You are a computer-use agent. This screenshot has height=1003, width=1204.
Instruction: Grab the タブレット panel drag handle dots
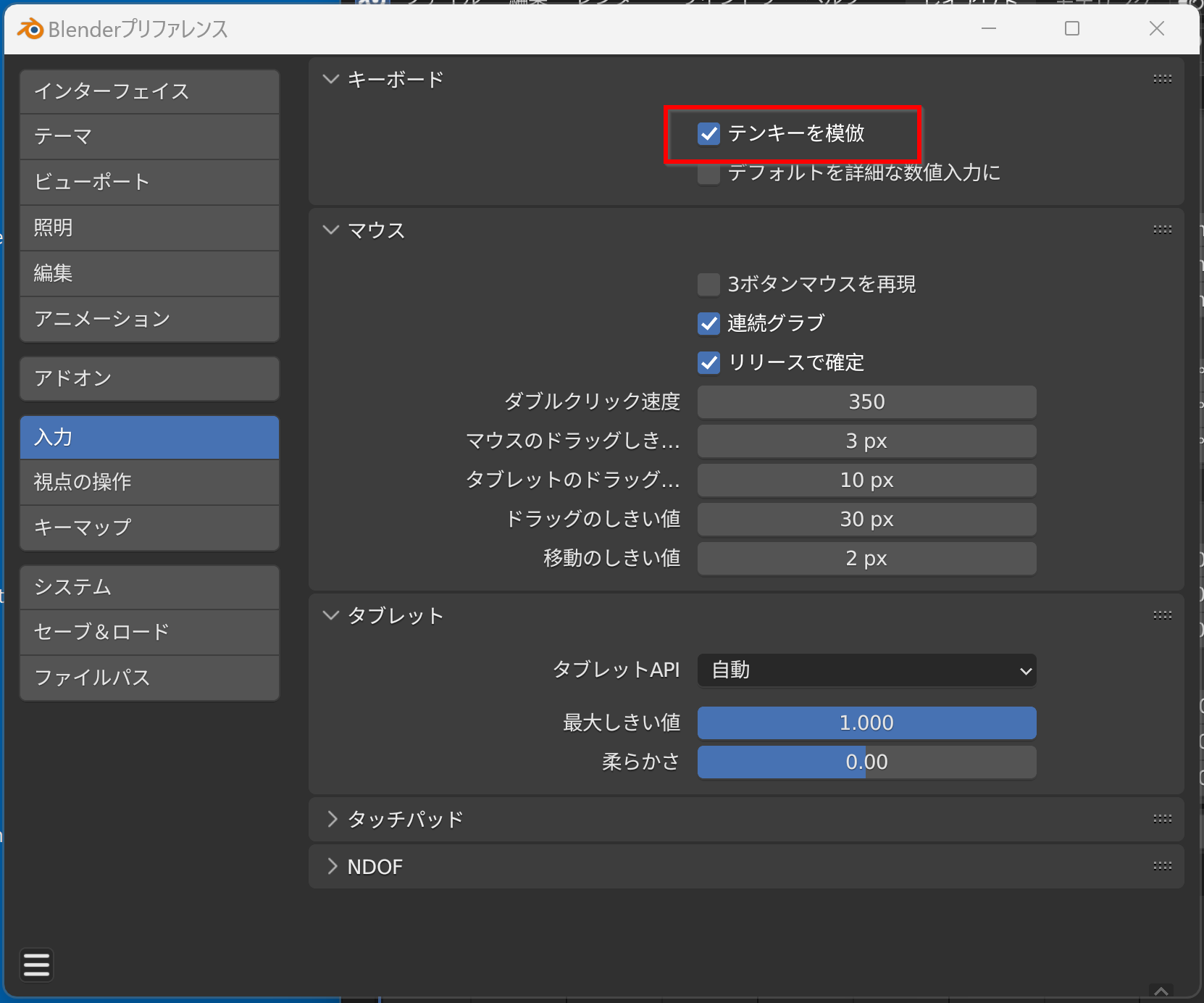click(1163, 615)
